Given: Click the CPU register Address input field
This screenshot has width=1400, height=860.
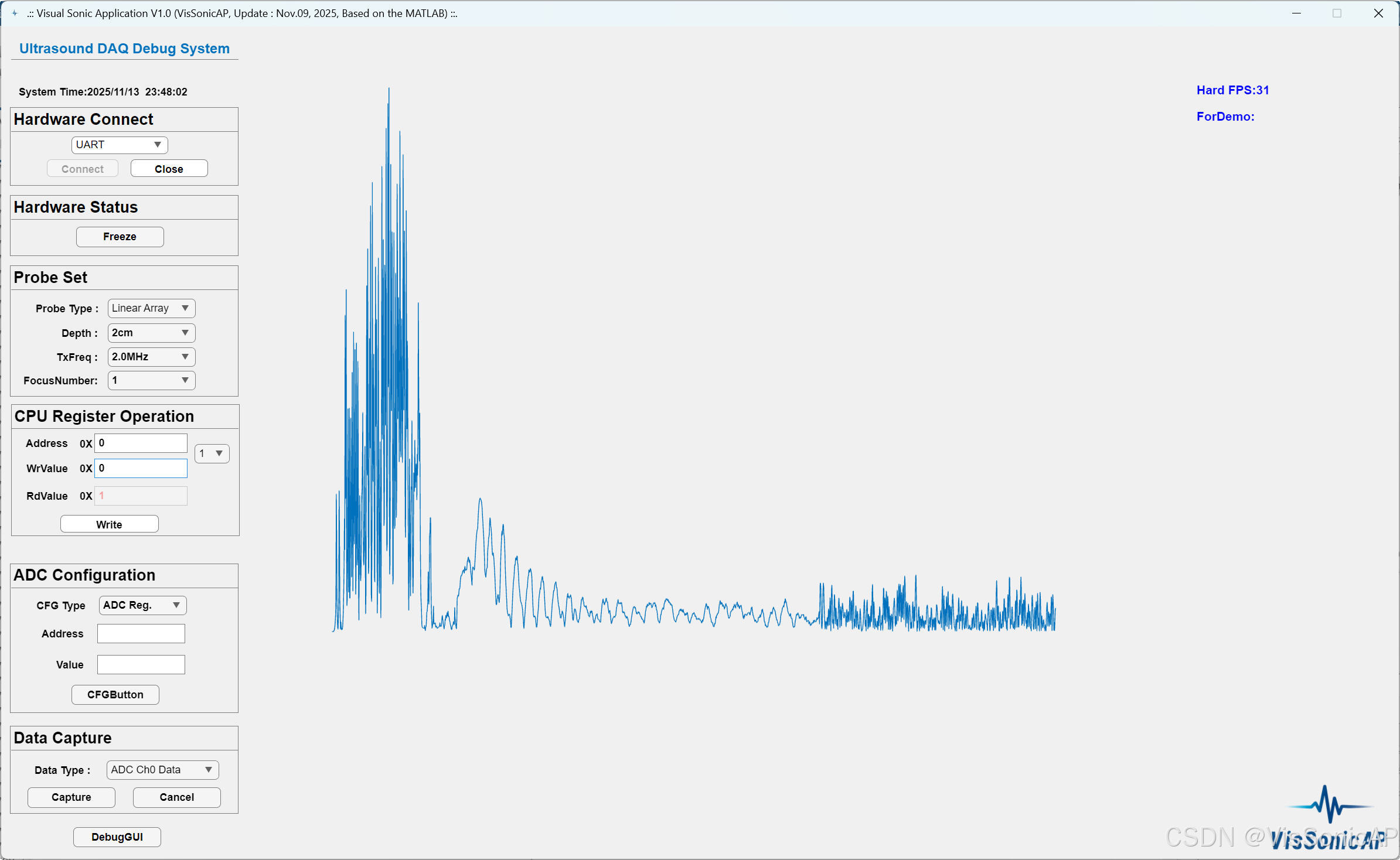Looking at the screenshot, I should (141, 443).
